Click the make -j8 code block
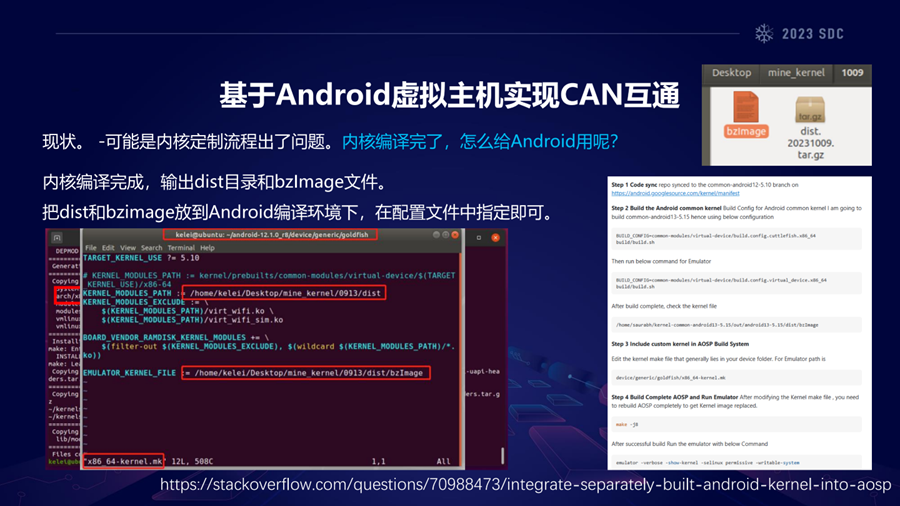 [x=736, y=425]
